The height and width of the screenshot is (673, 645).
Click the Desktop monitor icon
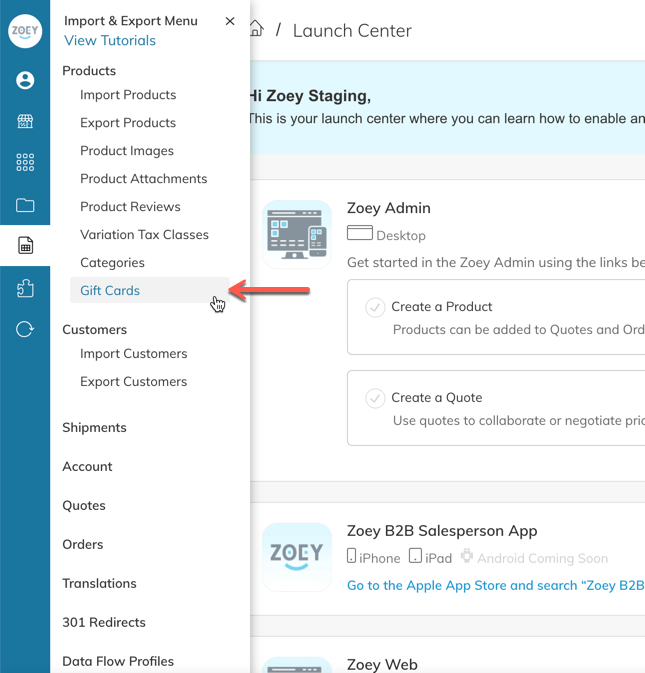coord(360,233)
